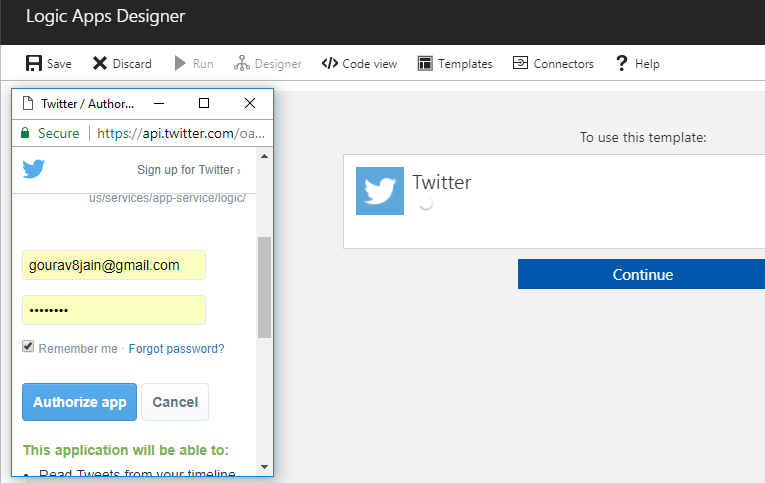Click the popup scrollbar up arrow

click(264, 157)
